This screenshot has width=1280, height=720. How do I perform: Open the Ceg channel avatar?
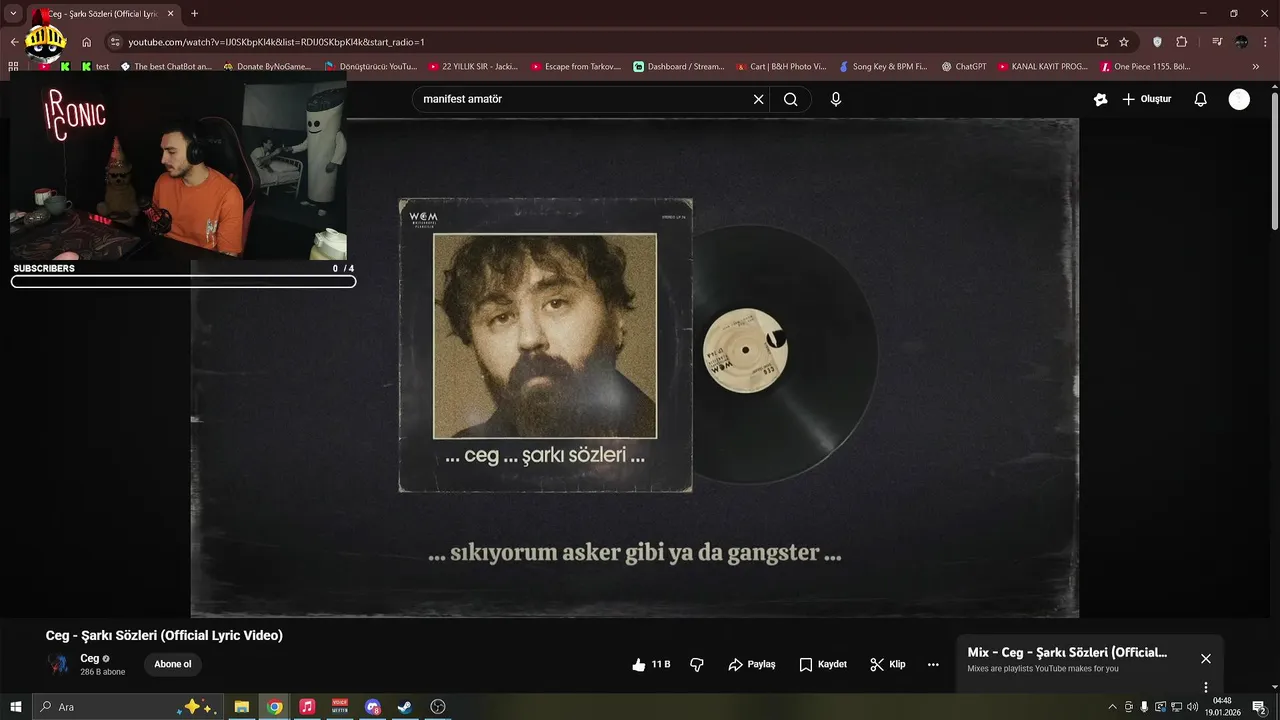tap(58, 664)
